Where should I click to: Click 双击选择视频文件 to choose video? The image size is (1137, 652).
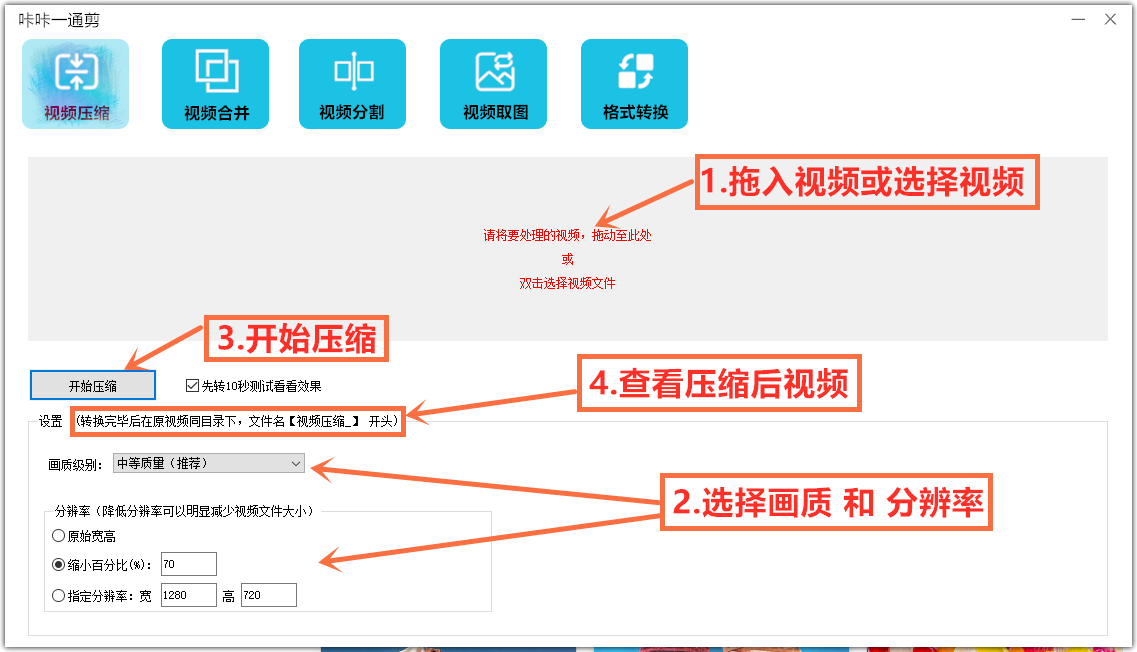566,283
